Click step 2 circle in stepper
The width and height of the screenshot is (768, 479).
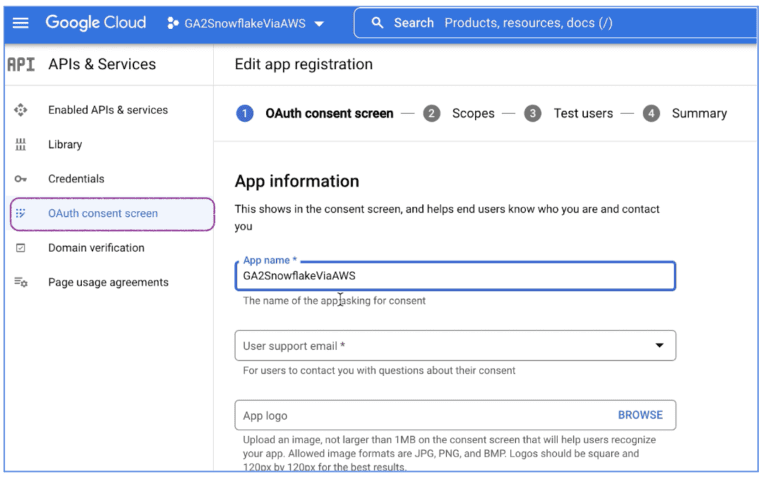coord(432,114)
